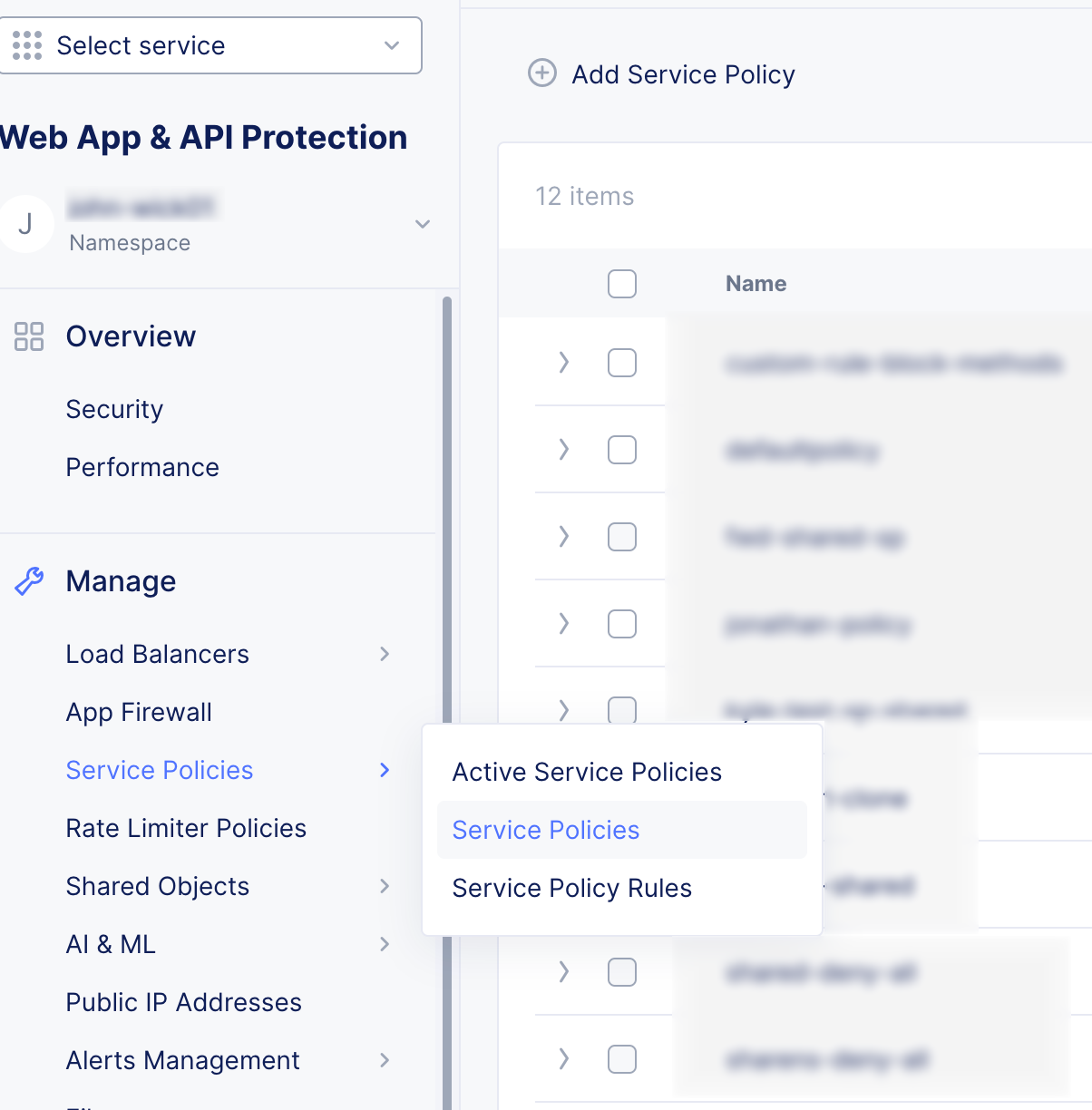Image resolution: width=1092 pixels, height=1110 pixels.
Task: Click arrow beside Alerts Management
Action: (x=385, y=1060)
